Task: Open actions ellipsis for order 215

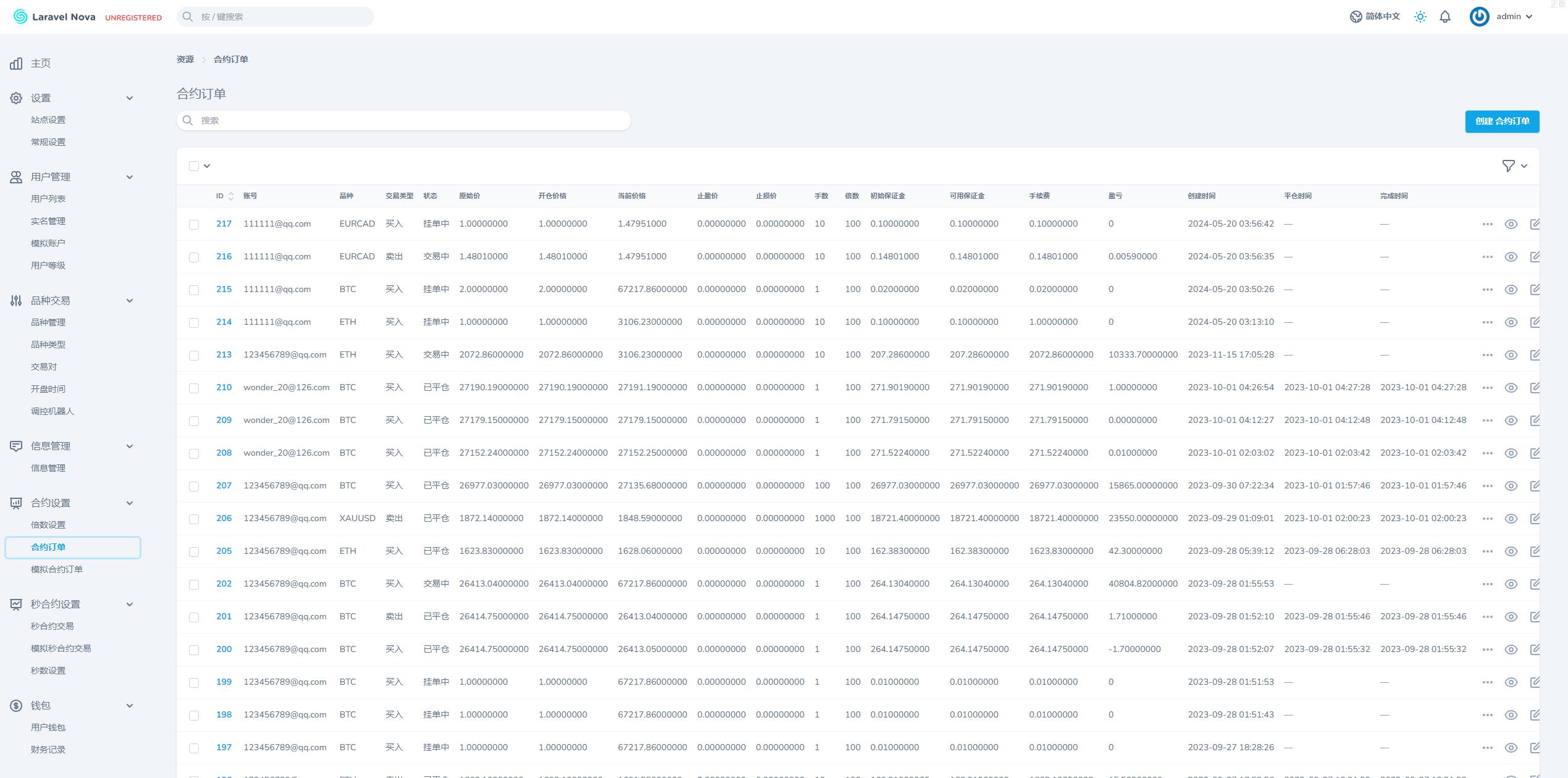Action: tap(1487, 290)
